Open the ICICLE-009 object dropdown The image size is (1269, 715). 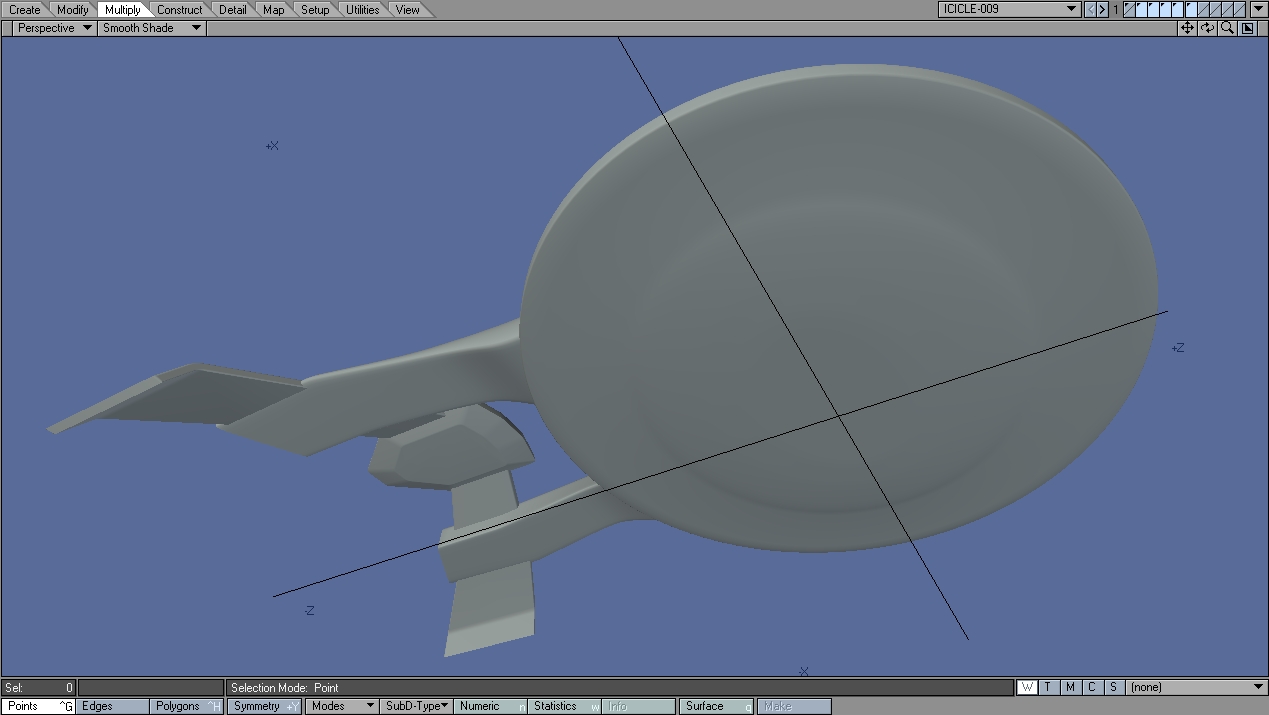tap(1009, 9)
